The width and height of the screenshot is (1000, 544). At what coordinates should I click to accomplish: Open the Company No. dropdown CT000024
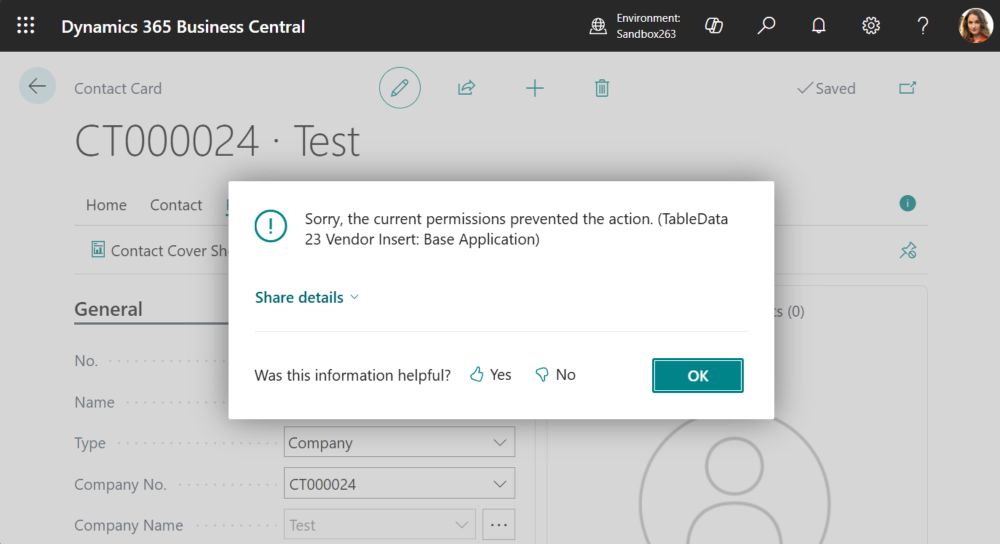point(399,483)
